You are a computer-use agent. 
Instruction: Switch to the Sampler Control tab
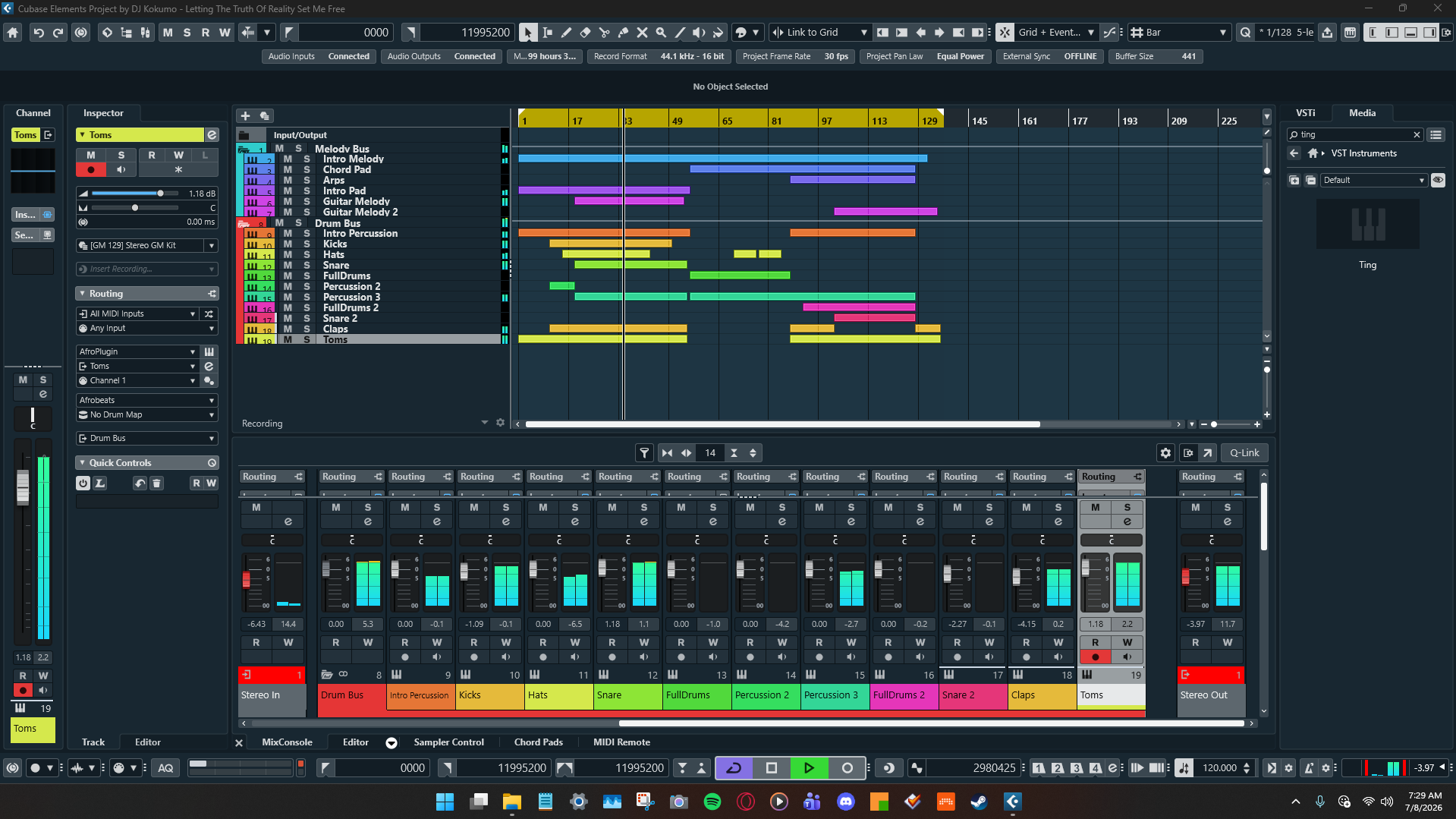click(x=448, y=742)
